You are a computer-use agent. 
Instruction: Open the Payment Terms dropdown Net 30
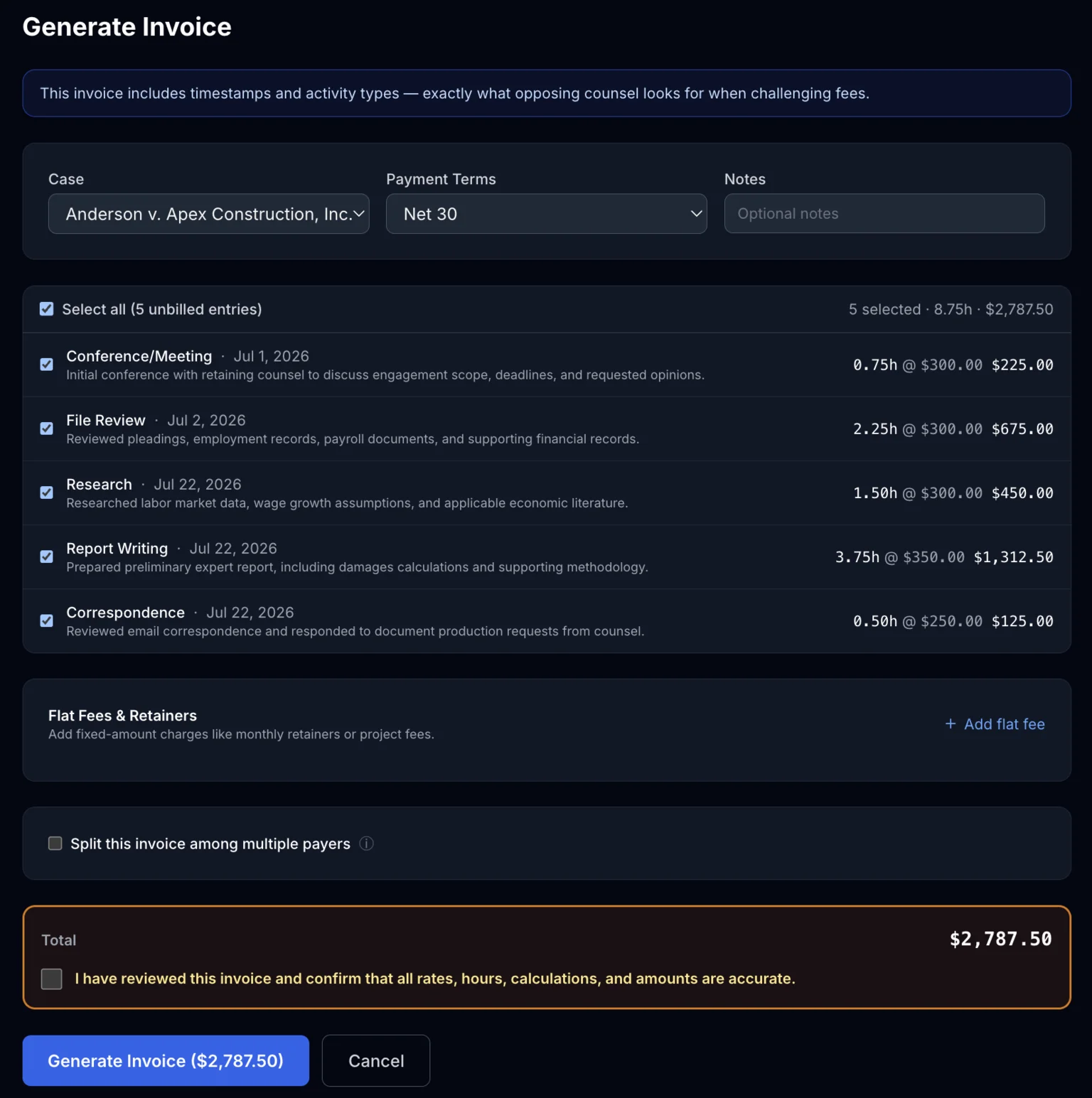click(546, 214)
